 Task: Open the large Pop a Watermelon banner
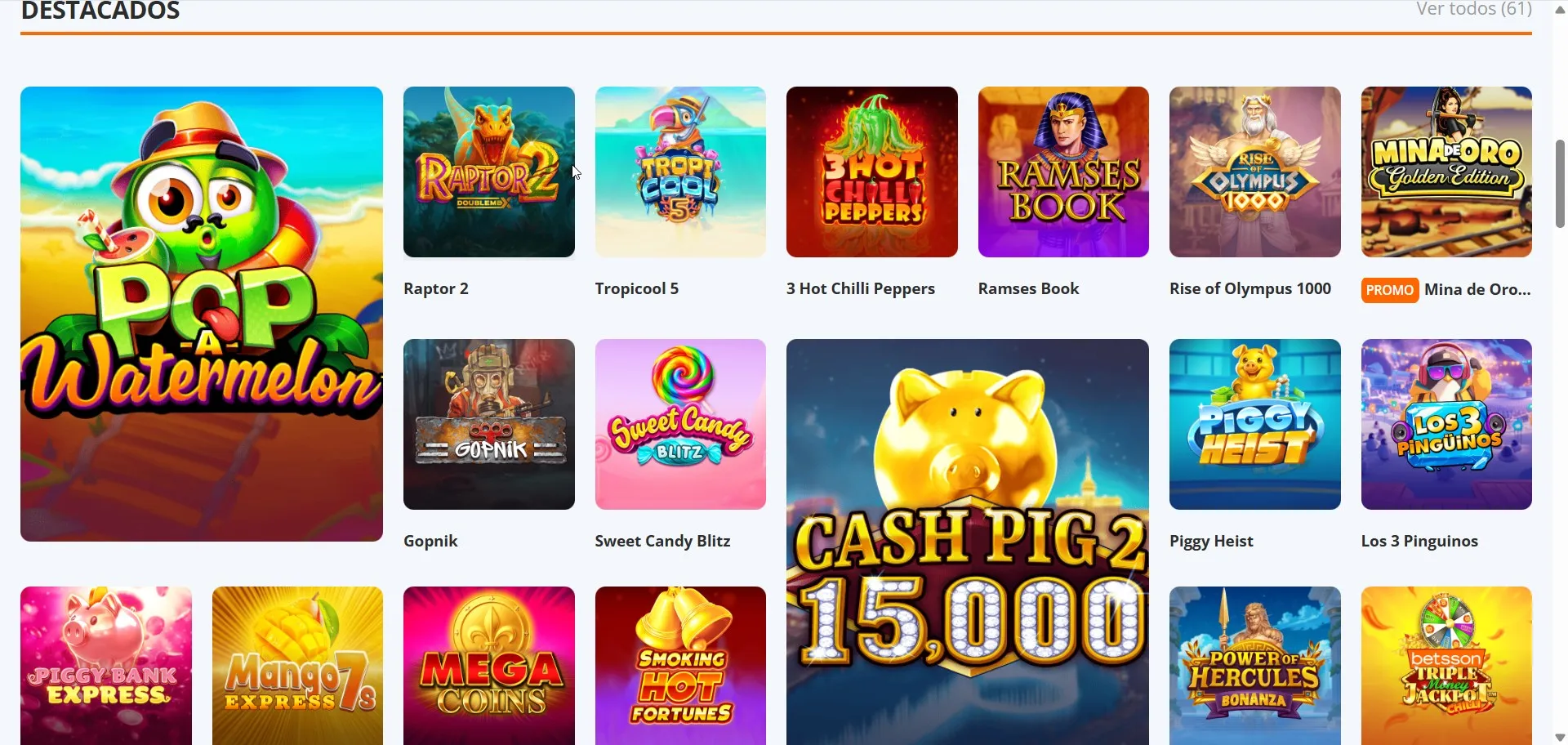[202, 314]
